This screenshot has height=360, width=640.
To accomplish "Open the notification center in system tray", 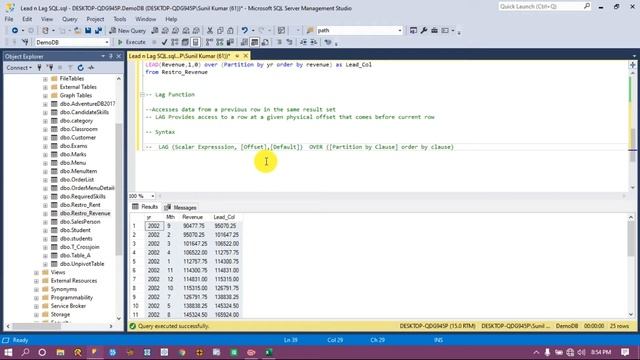I will tap(625, 352).
